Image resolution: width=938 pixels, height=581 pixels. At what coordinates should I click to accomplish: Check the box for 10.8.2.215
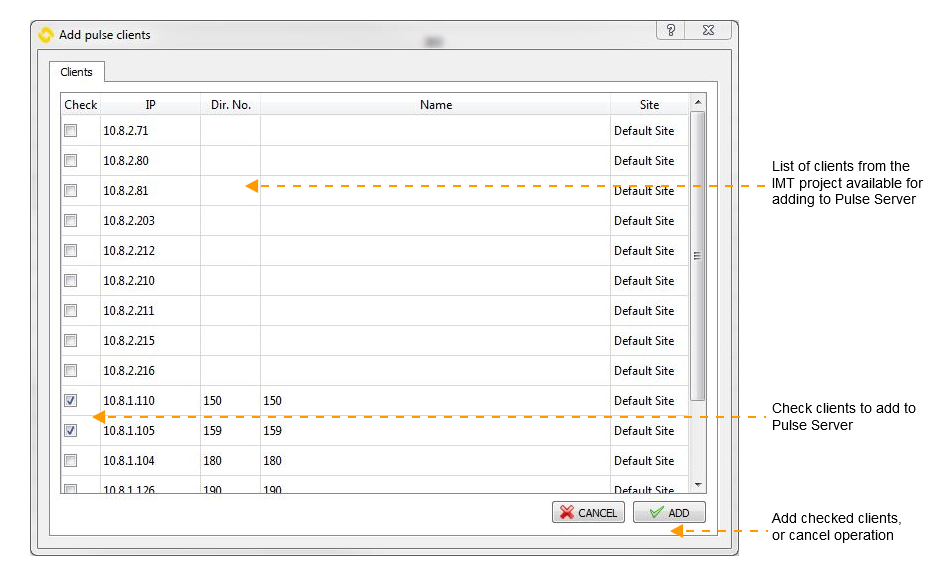[71, 340]
